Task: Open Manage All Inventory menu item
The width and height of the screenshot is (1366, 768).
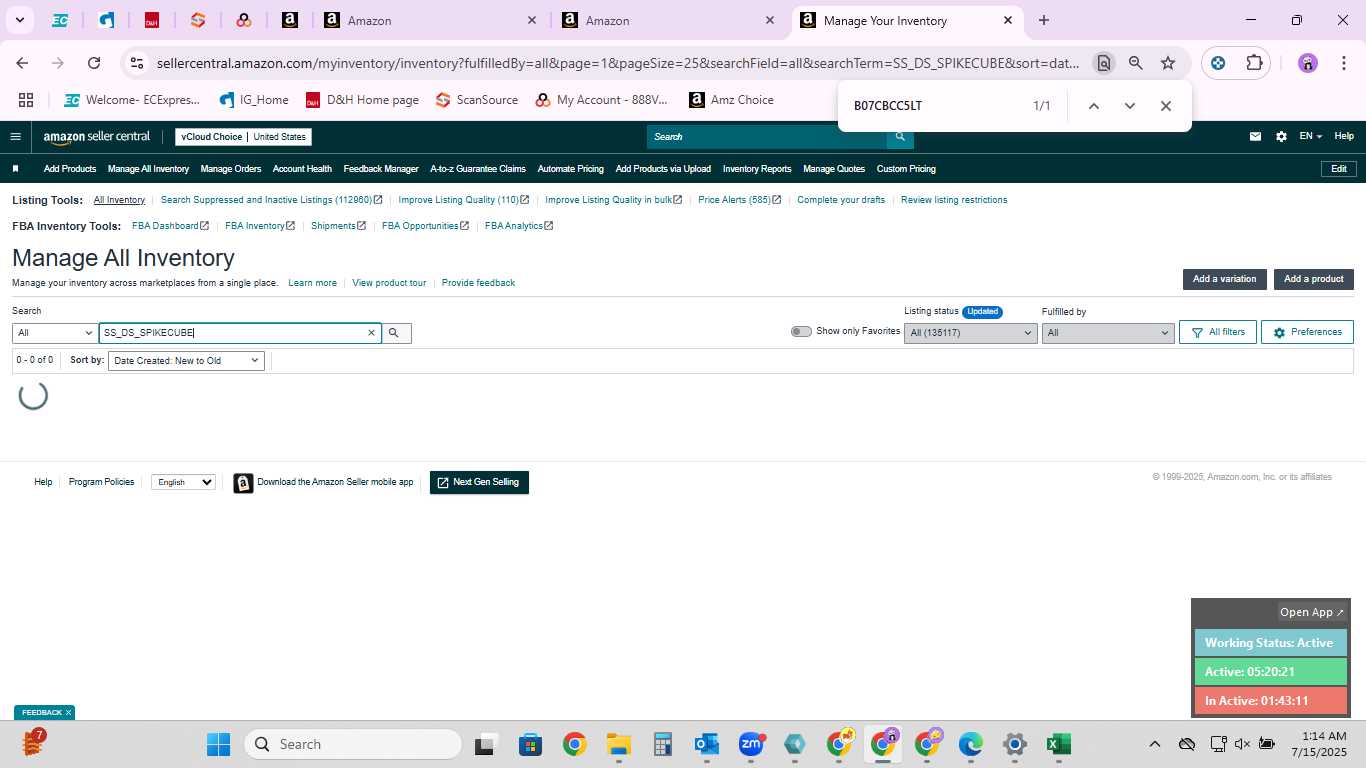Action: pyautogui.click(x=148, y=169)
